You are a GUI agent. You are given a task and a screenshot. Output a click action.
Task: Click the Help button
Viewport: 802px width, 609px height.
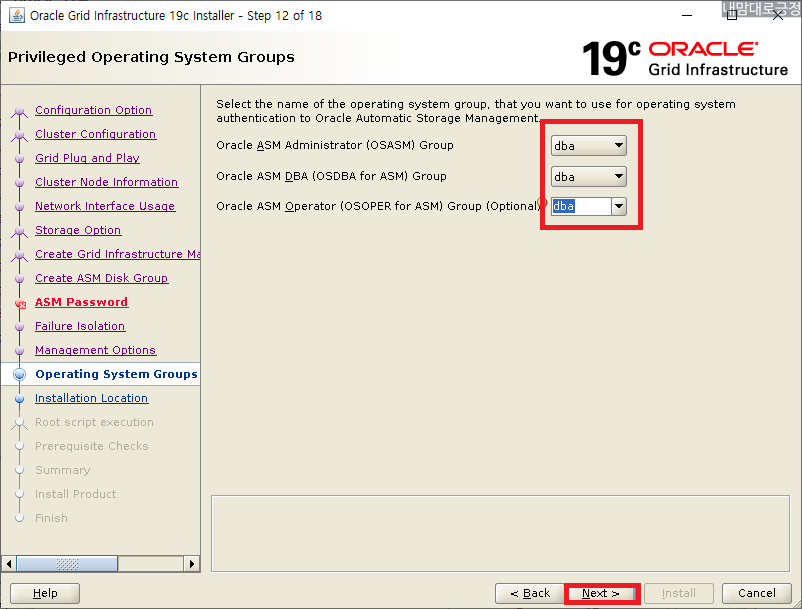click(45, 593)
